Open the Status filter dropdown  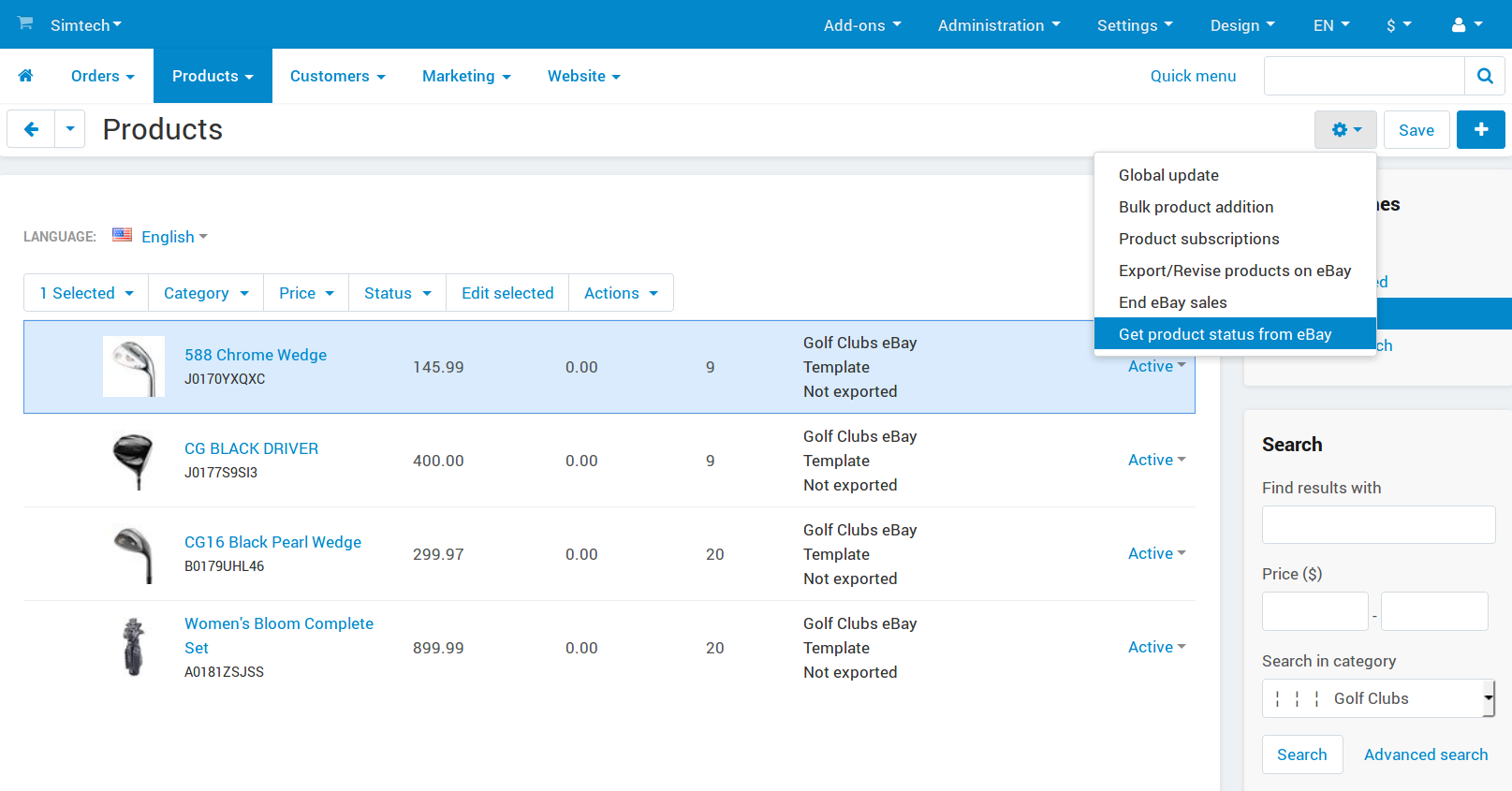[397, 293]
